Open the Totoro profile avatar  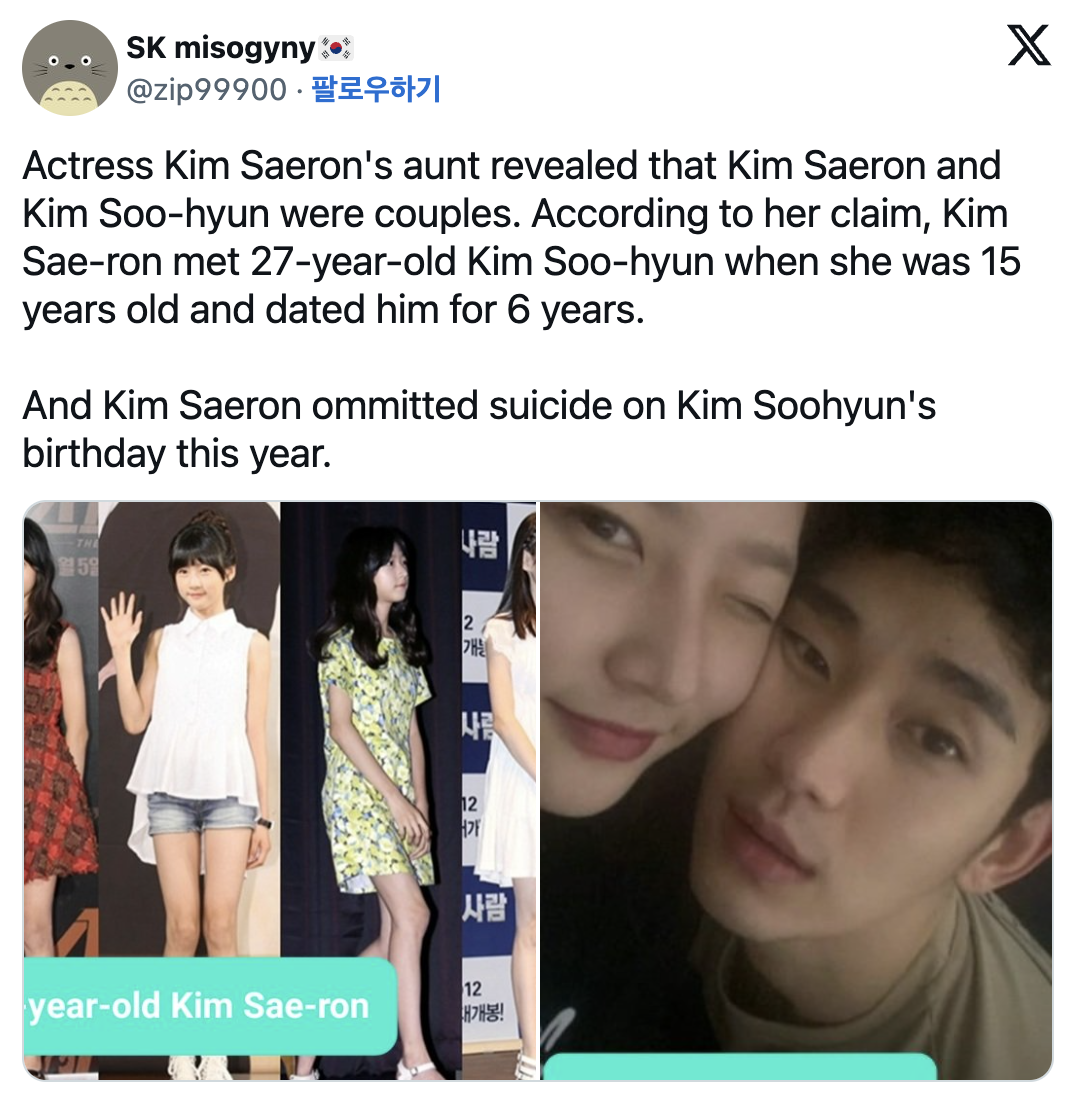(69, 68)
